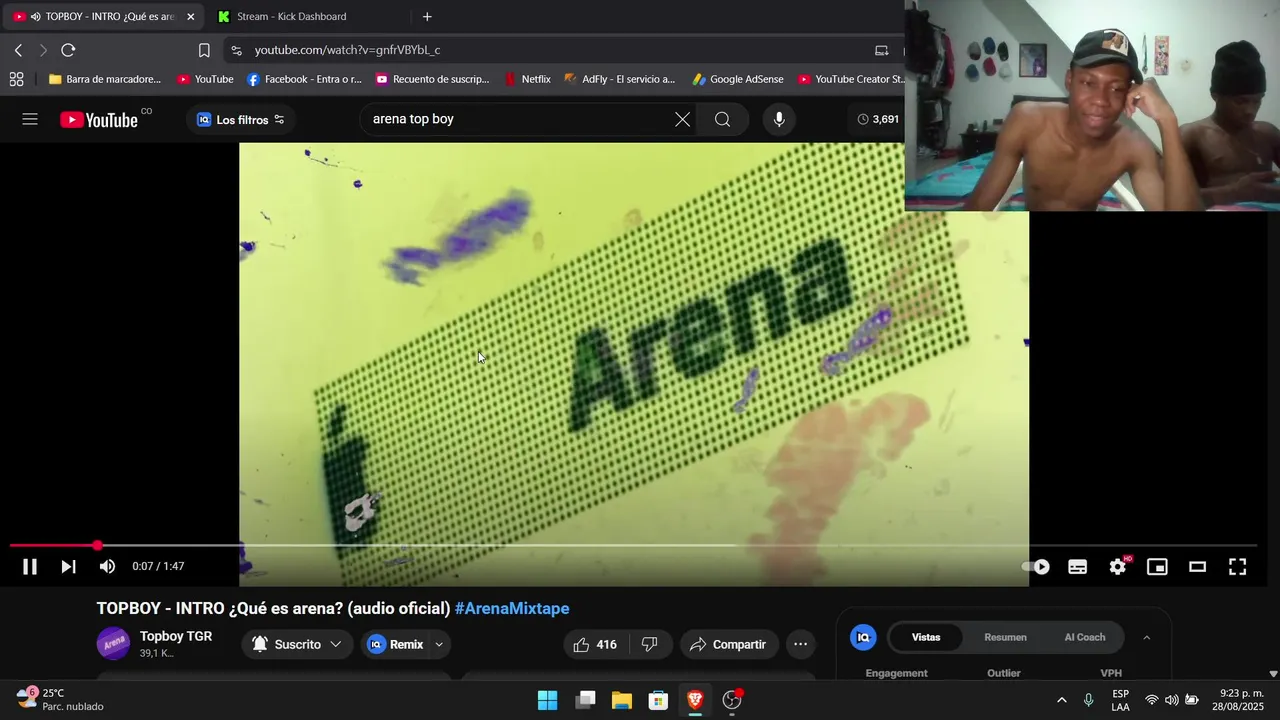The width and height of the screenshot is (1280, 720).
Task: Mute the video volume
Action: pos(107,567)
